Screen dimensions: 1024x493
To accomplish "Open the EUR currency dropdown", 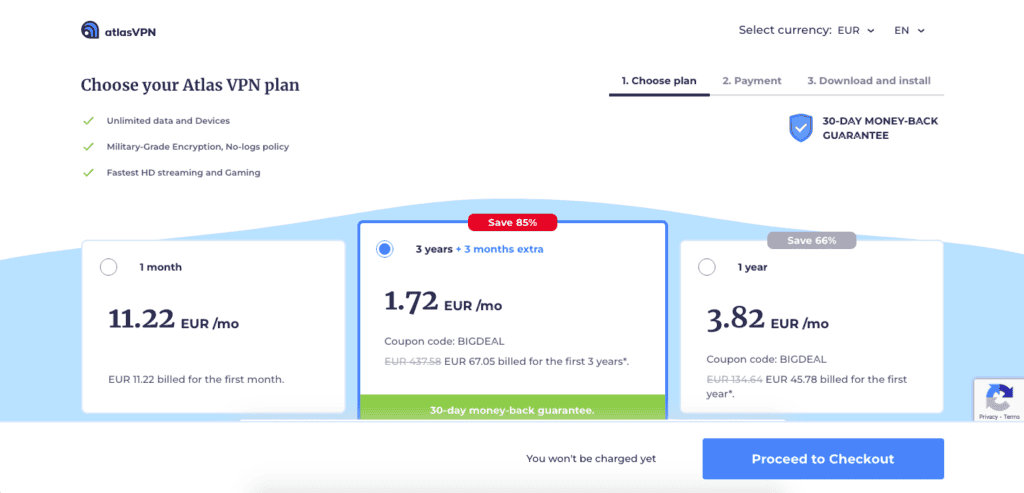I will [x=856, y=31].
